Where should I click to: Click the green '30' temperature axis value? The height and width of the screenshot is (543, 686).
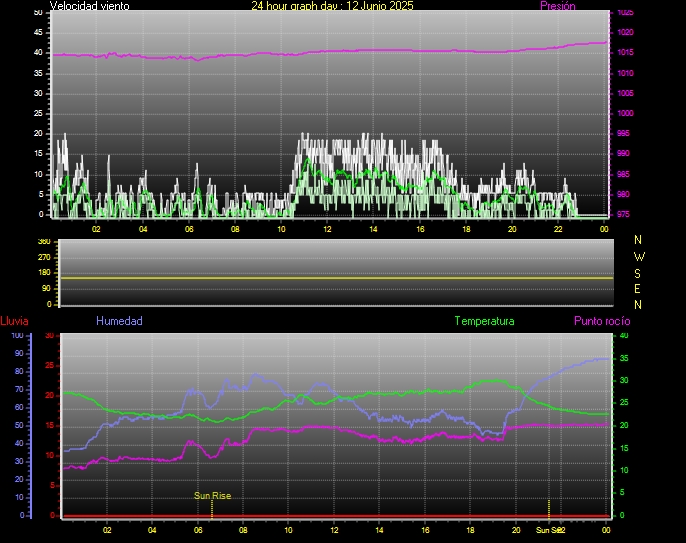tap(624, 380)
